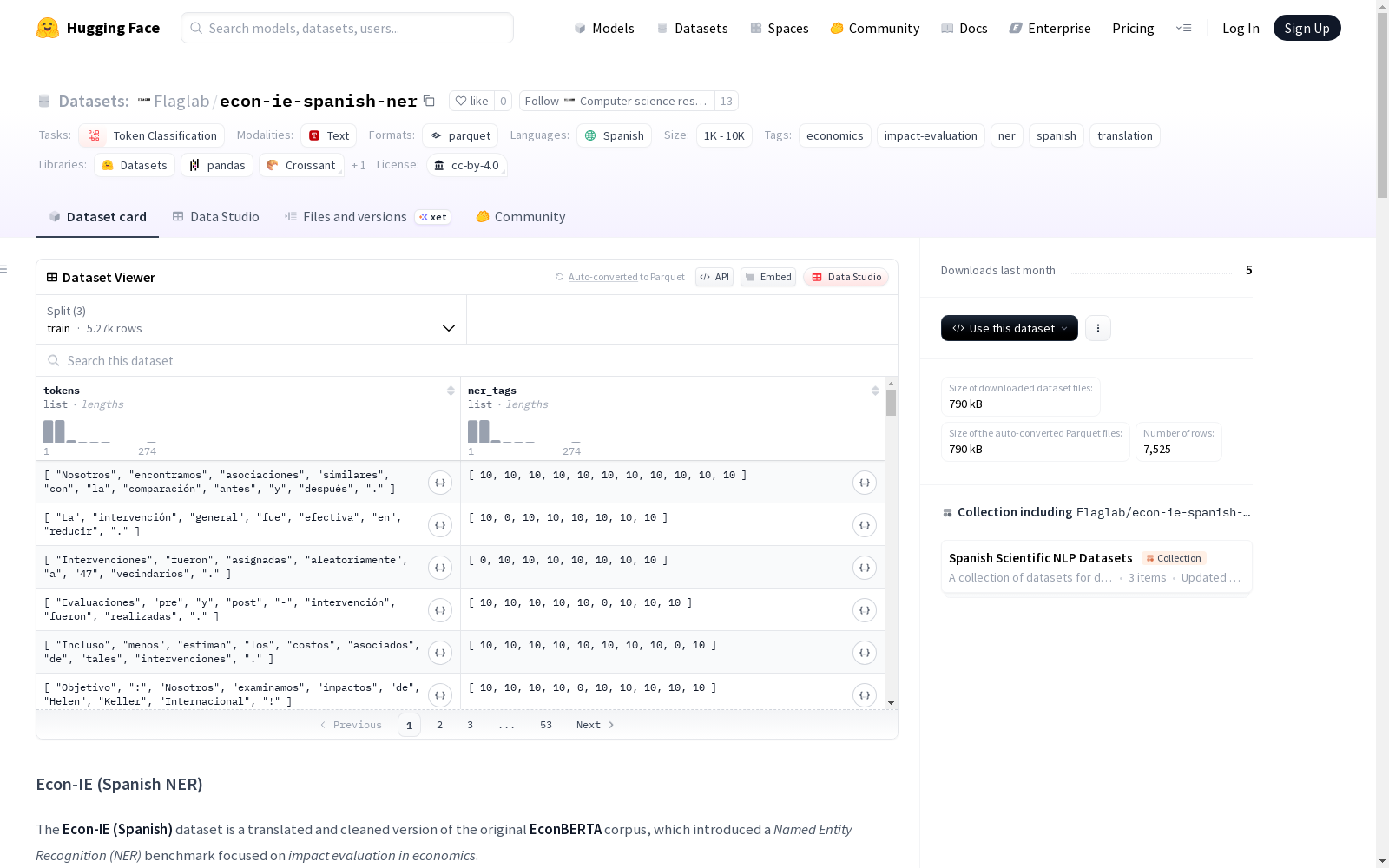Viewport: 1389px width, 868px height.
Task: Expand the left sidebar table-of-contents icon
Action: [3, 269]
